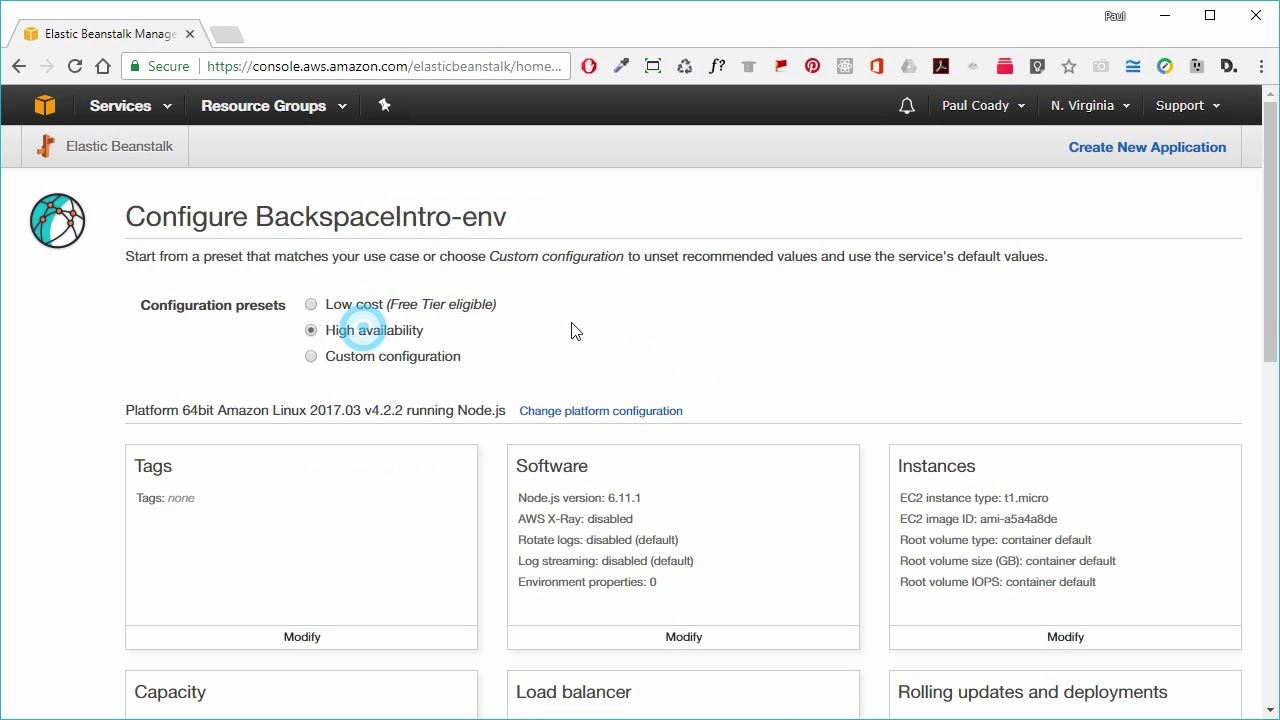Select the Low cost preset radio button
Viewport: 1280px width, 720px height.
click(311, 304)
